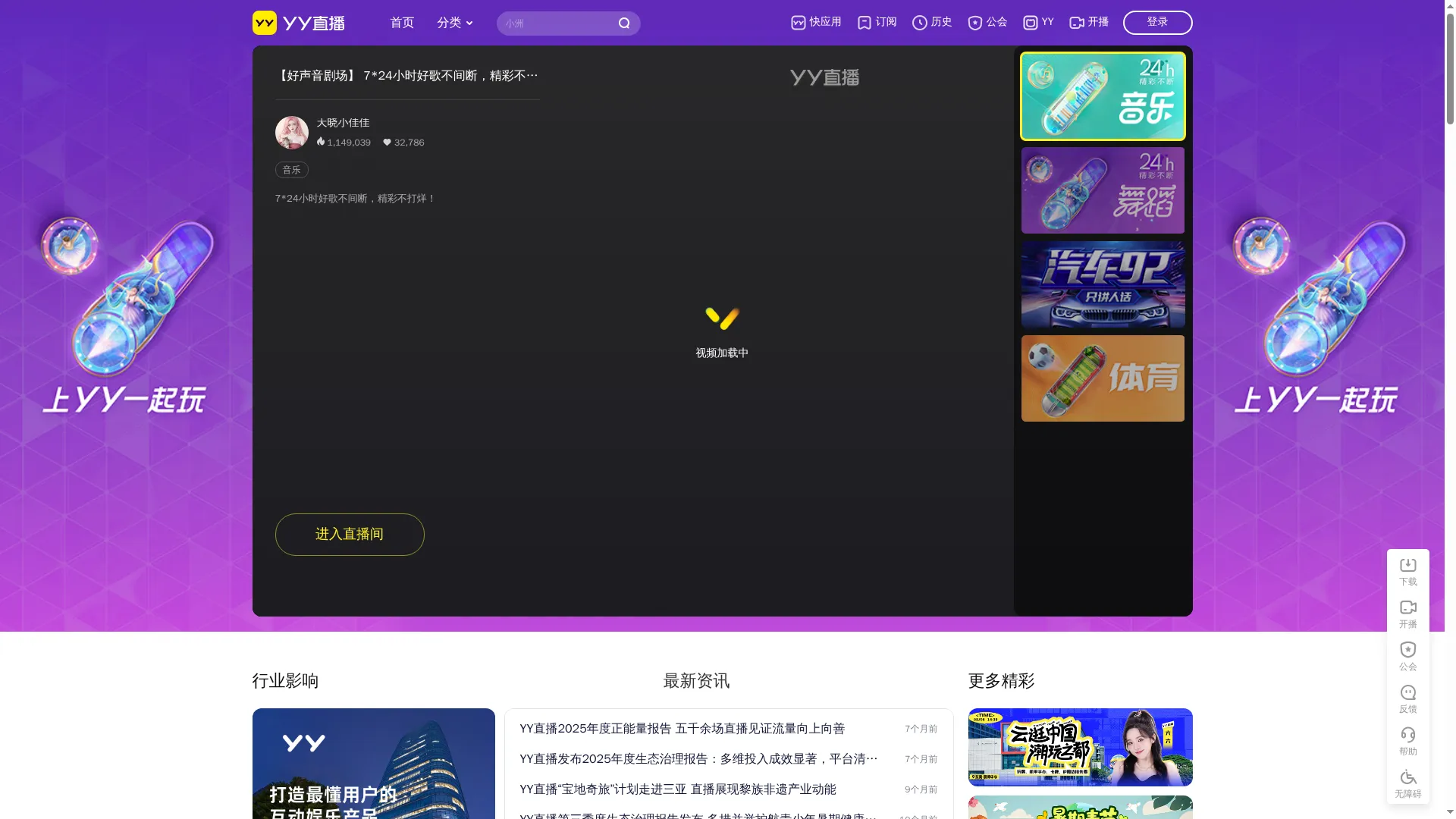Select the 24h 音乐 channel thumbnail
This screenshot has width=1456, height=819.
tap(1103, 96)
